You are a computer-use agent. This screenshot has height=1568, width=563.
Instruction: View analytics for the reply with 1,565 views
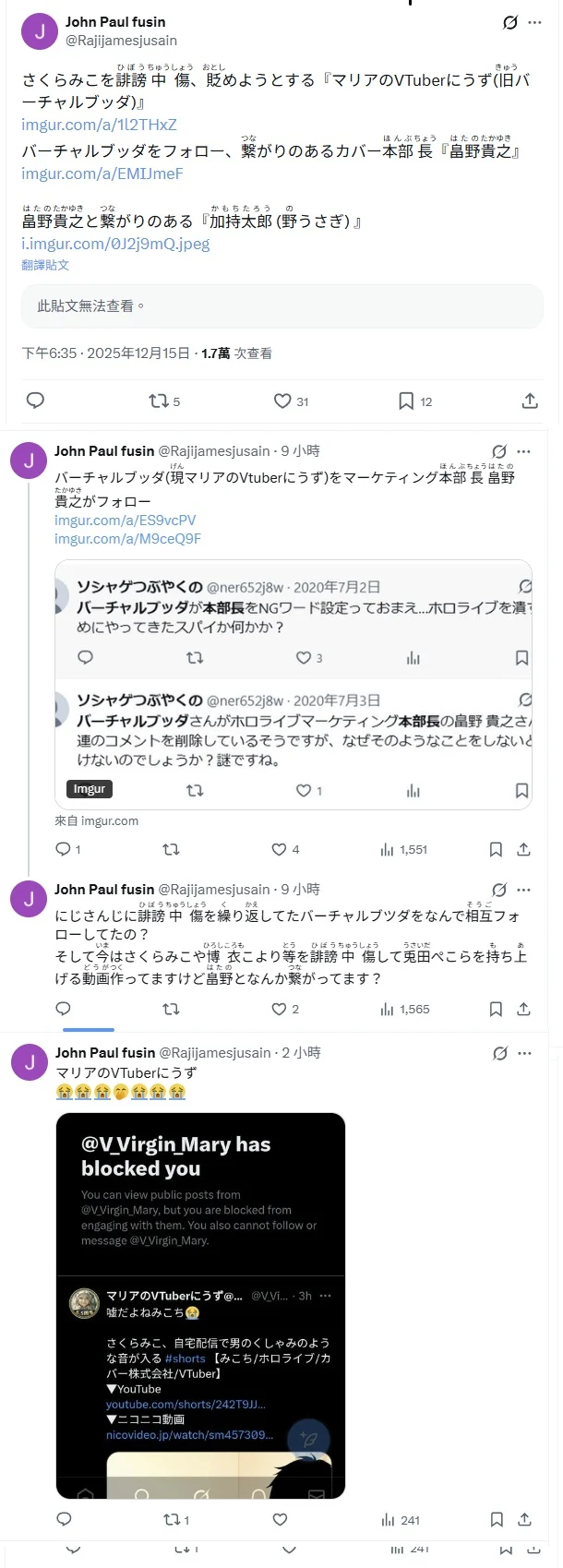(x=387, y=1010)
